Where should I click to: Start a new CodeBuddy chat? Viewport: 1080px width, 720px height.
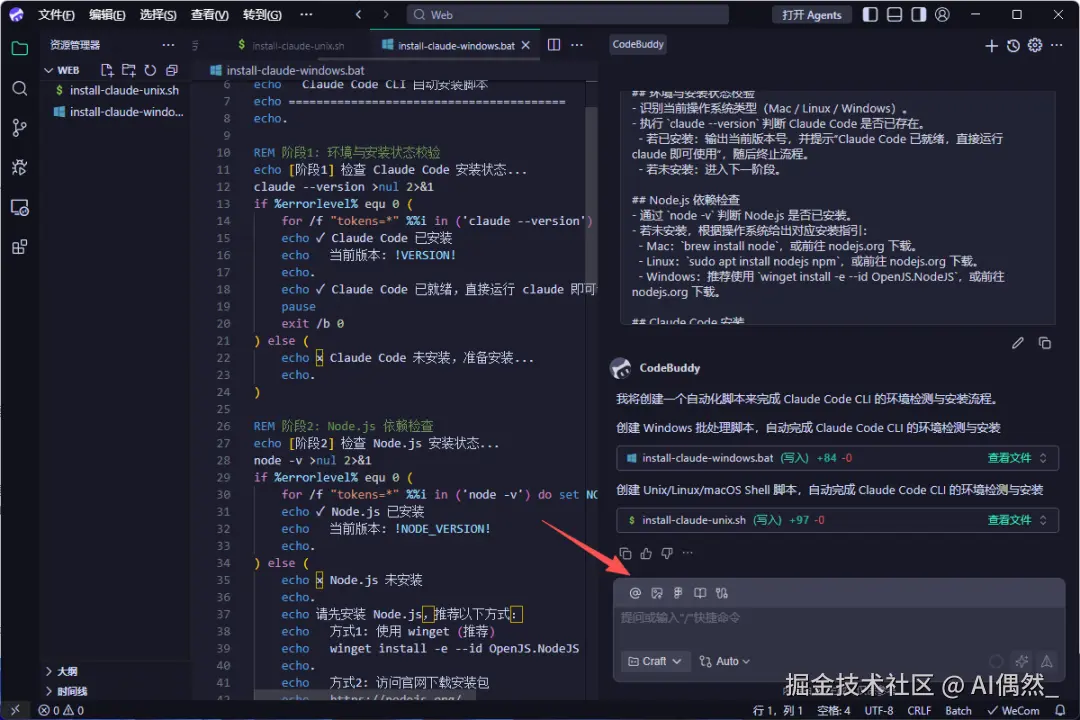(x=991, y=45)
